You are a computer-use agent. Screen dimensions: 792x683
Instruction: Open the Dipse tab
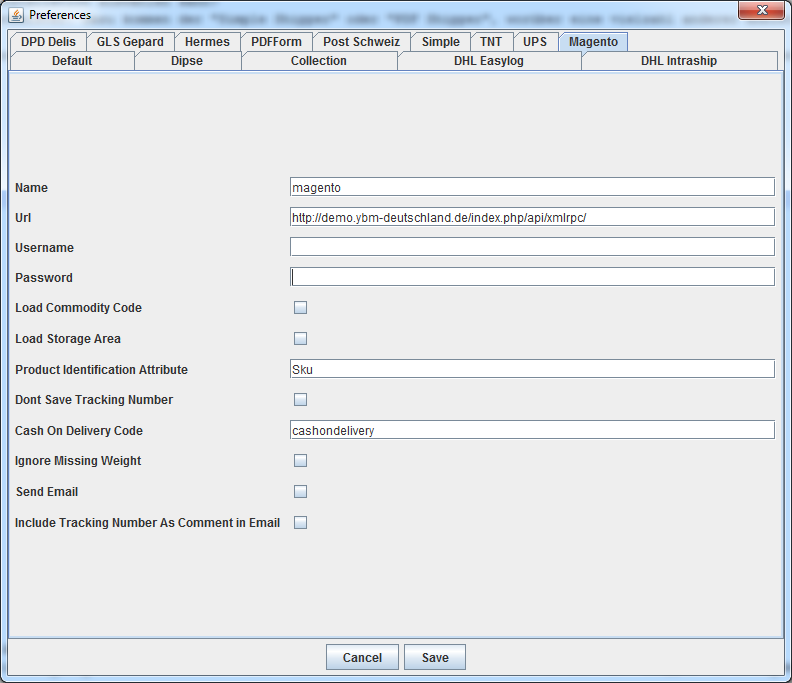187,61
